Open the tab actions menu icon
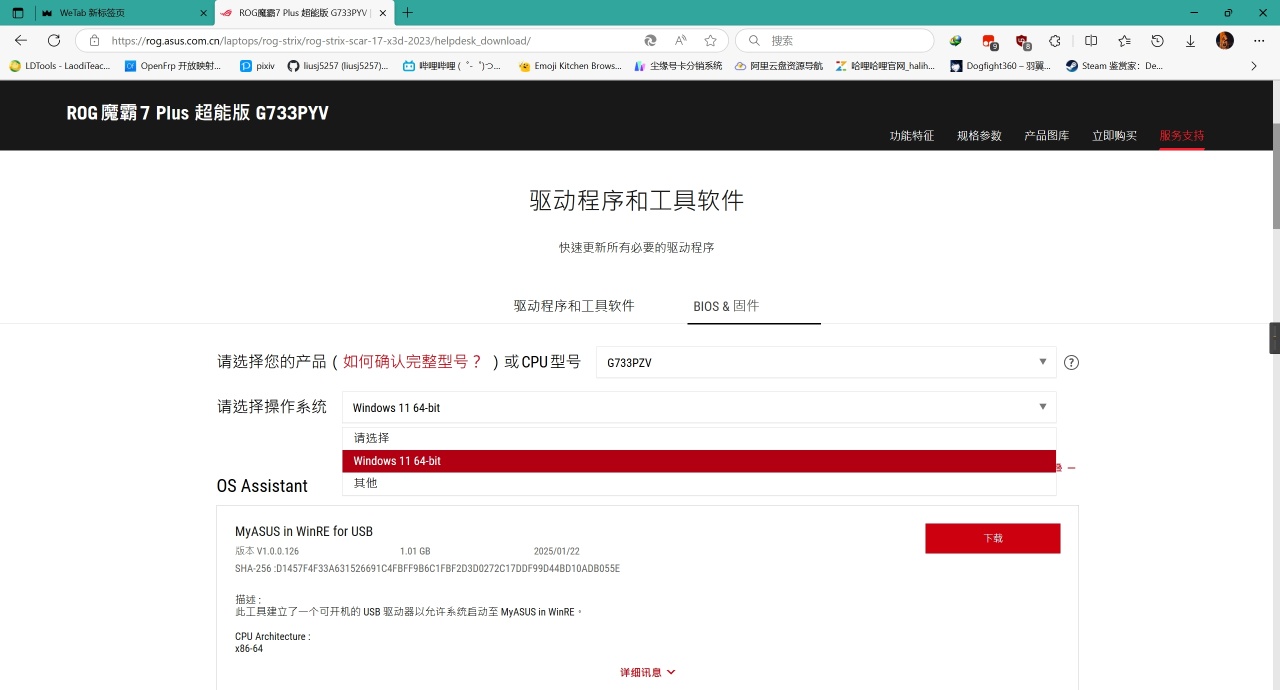1280x690 pixels. point(18,13)
